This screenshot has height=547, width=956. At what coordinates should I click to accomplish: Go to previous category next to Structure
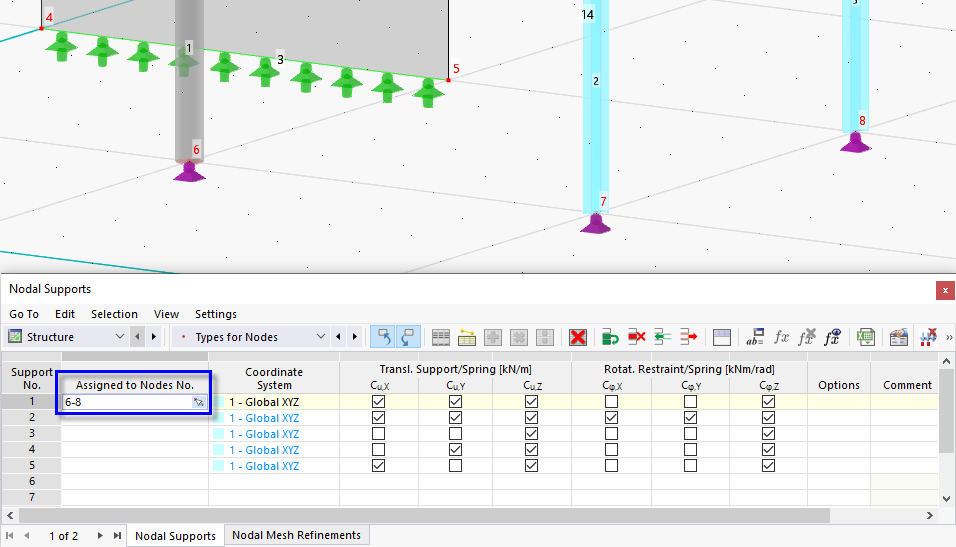click(137, 337)
